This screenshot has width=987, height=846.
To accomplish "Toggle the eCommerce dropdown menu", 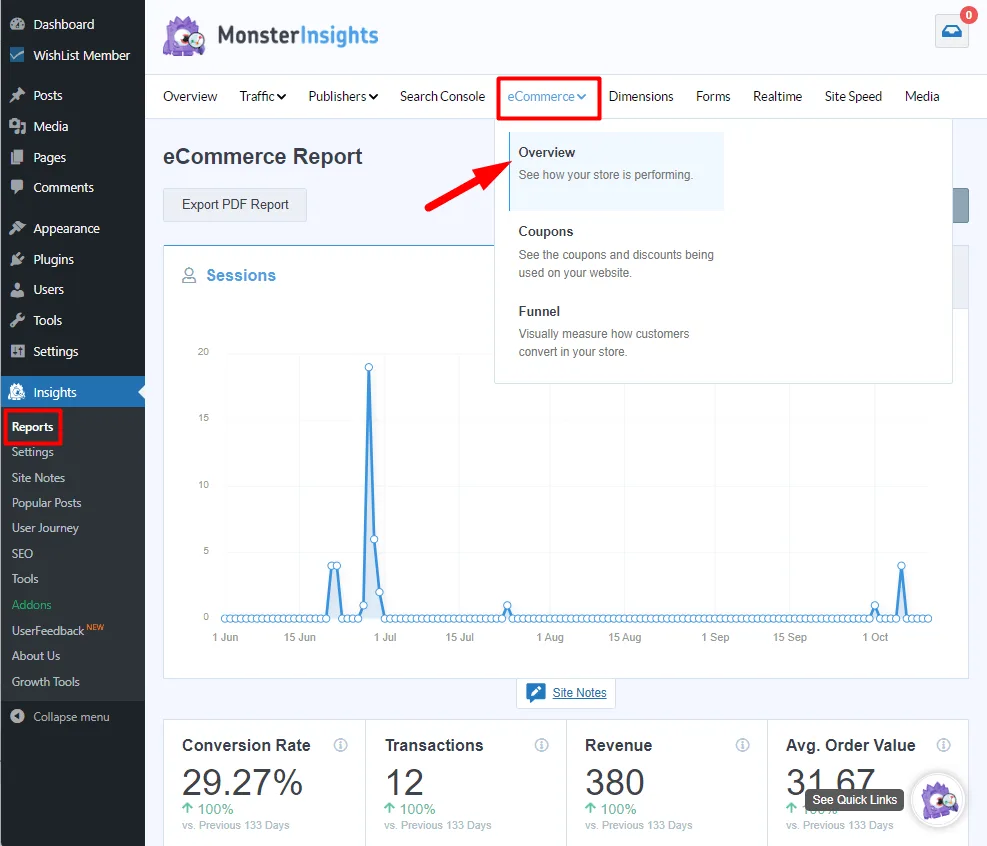I will pyautogui.click(x=546, y=97).
